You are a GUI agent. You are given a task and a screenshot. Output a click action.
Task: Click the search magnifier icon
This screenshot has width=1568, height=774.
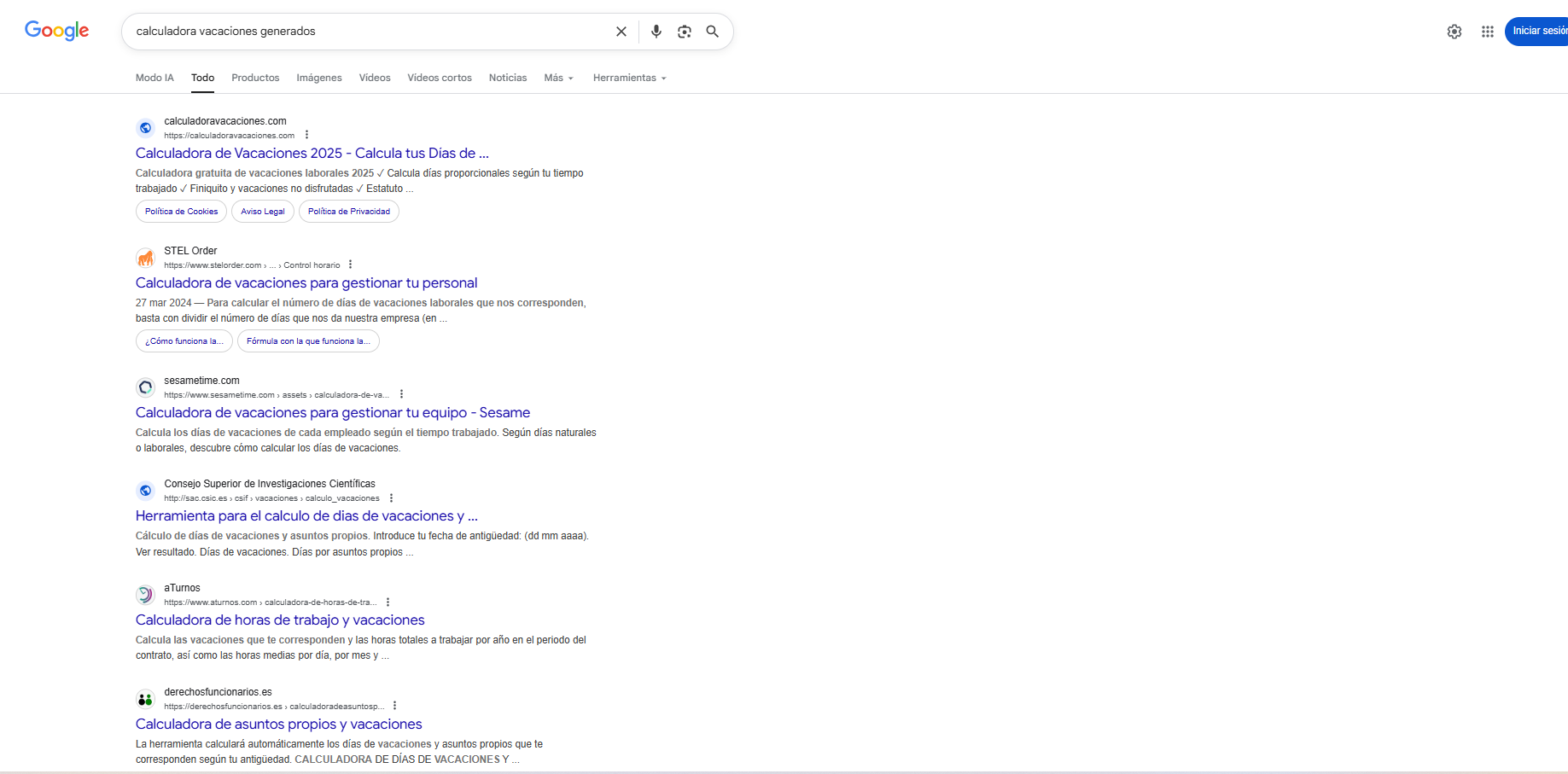(x=713, y=31)
